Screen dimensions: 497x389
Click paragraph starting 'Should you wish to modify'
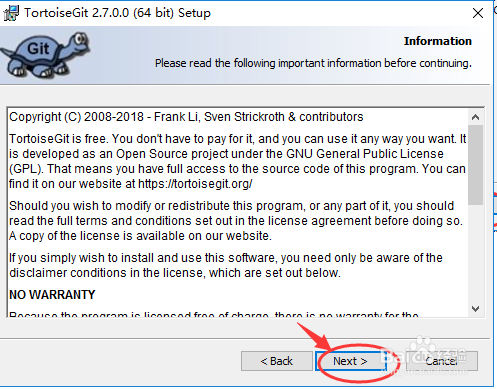236,221
